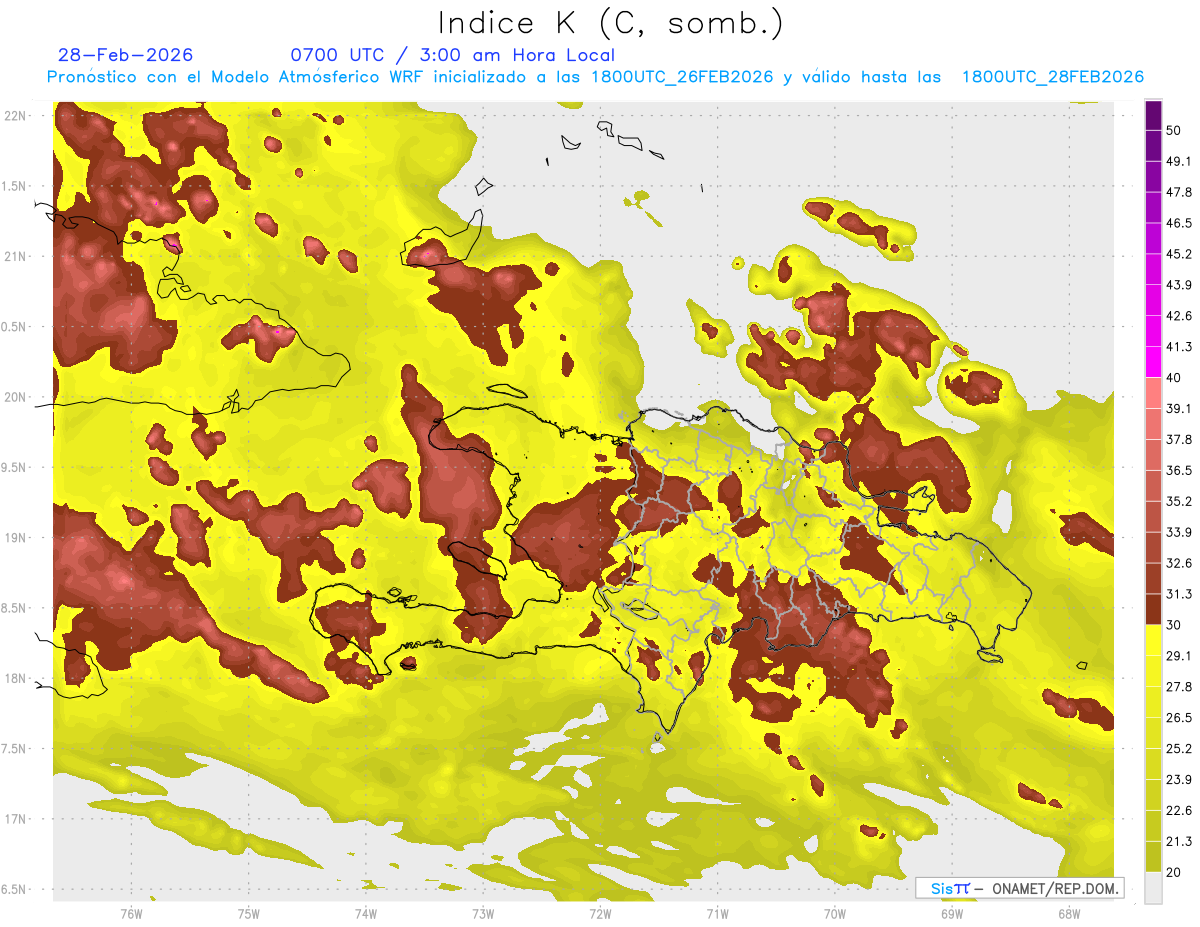Image resolution: width=1200 pixels, height=927 pixels.
Task: Click the "73W" longitude label
Action: (483, 913)
